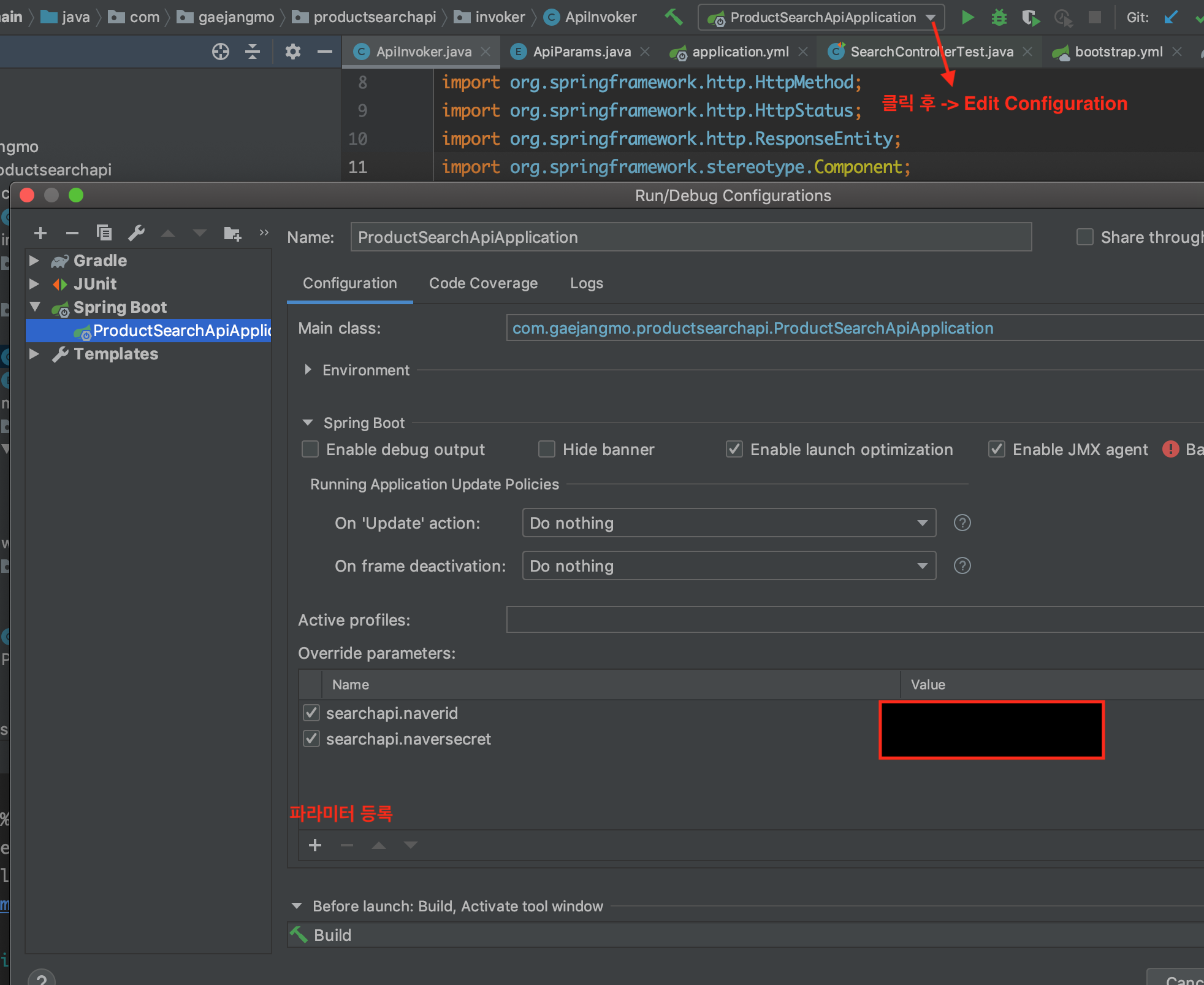This screenshot has width=1204, height=985.
Task: Expand the Environment section
Action: pos(308,370)
